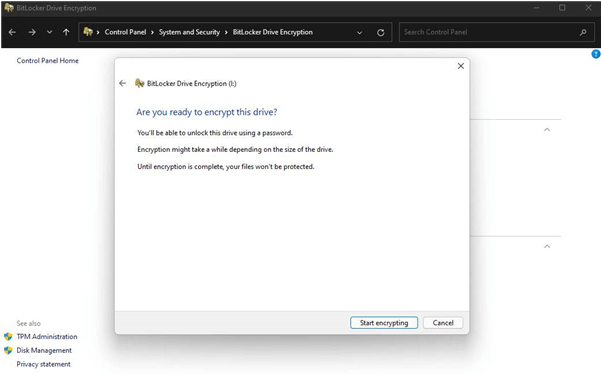Click "Encryption might take a while" text
This screenshot has height=374, width=602.
[235, 149]
